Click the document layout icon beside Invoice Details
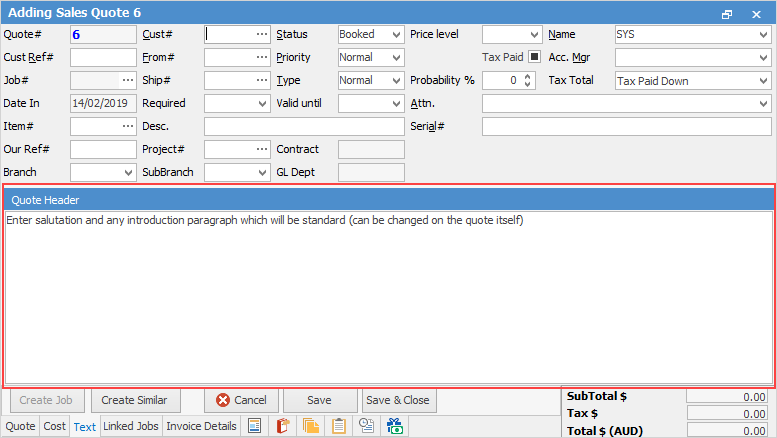777x438 pixels. (x=254, y=426)
